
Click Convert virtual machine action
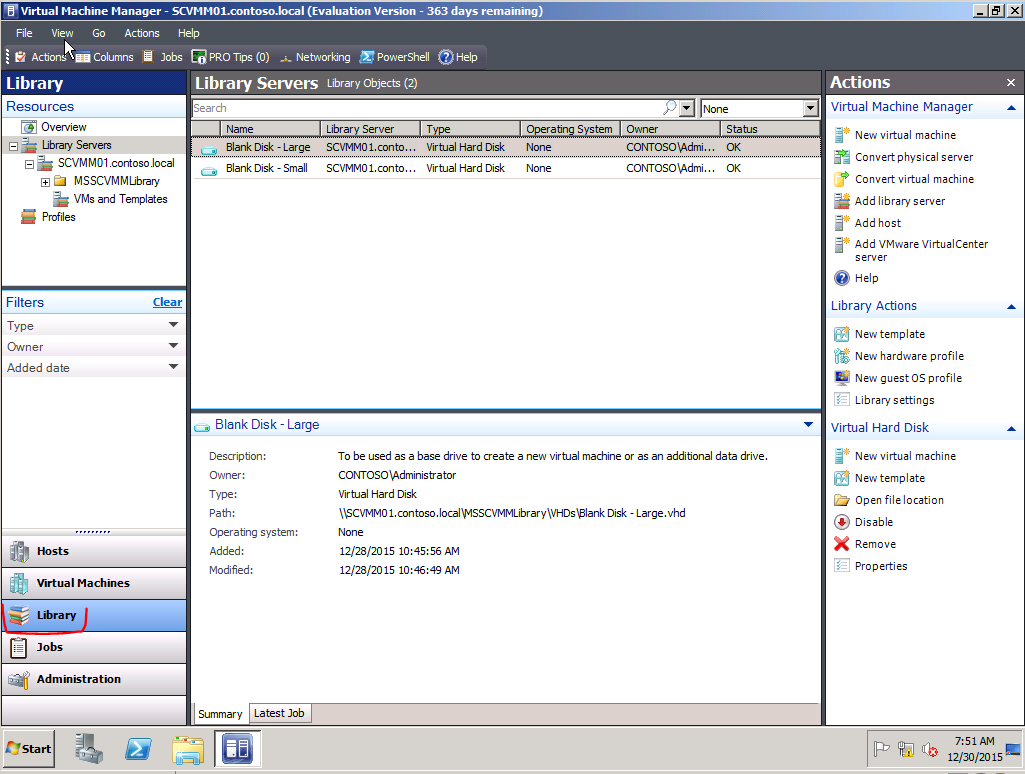pyautogui.click(x=905, y=179)
